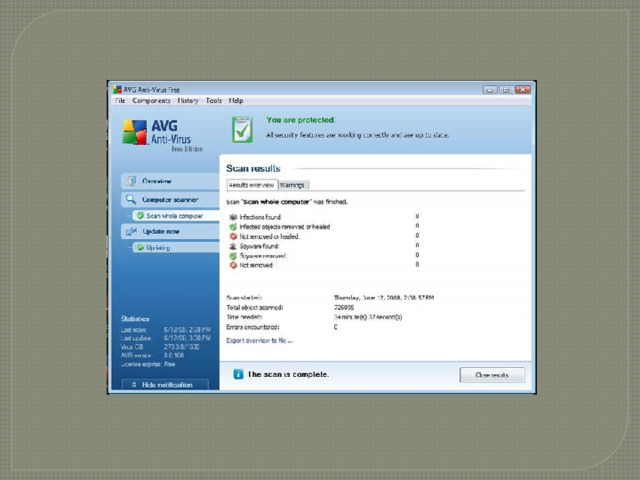The image size is (640, 480).
Task: Click the Export overview to file link
Action: point(260,340)
